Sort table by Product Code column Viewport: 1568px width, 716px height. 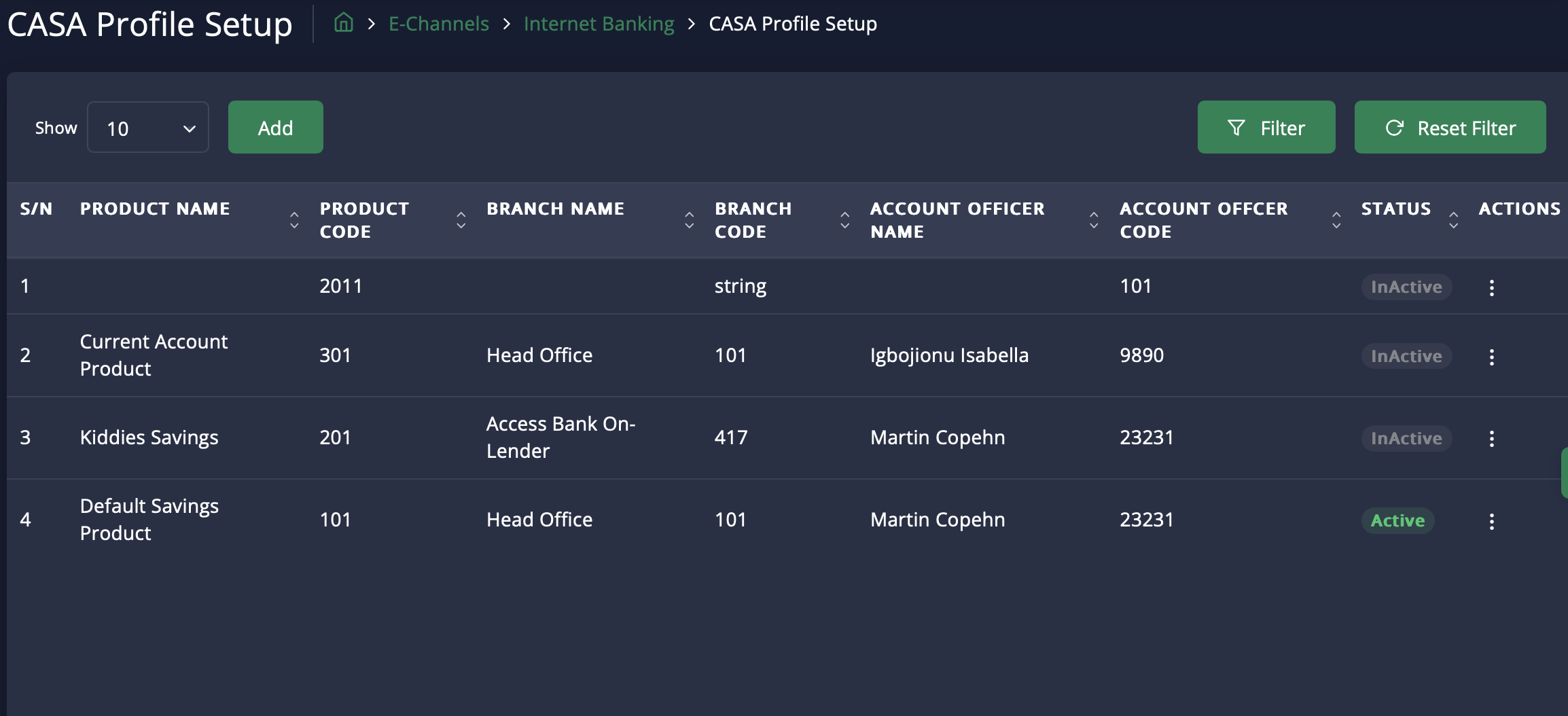(461, 219)
